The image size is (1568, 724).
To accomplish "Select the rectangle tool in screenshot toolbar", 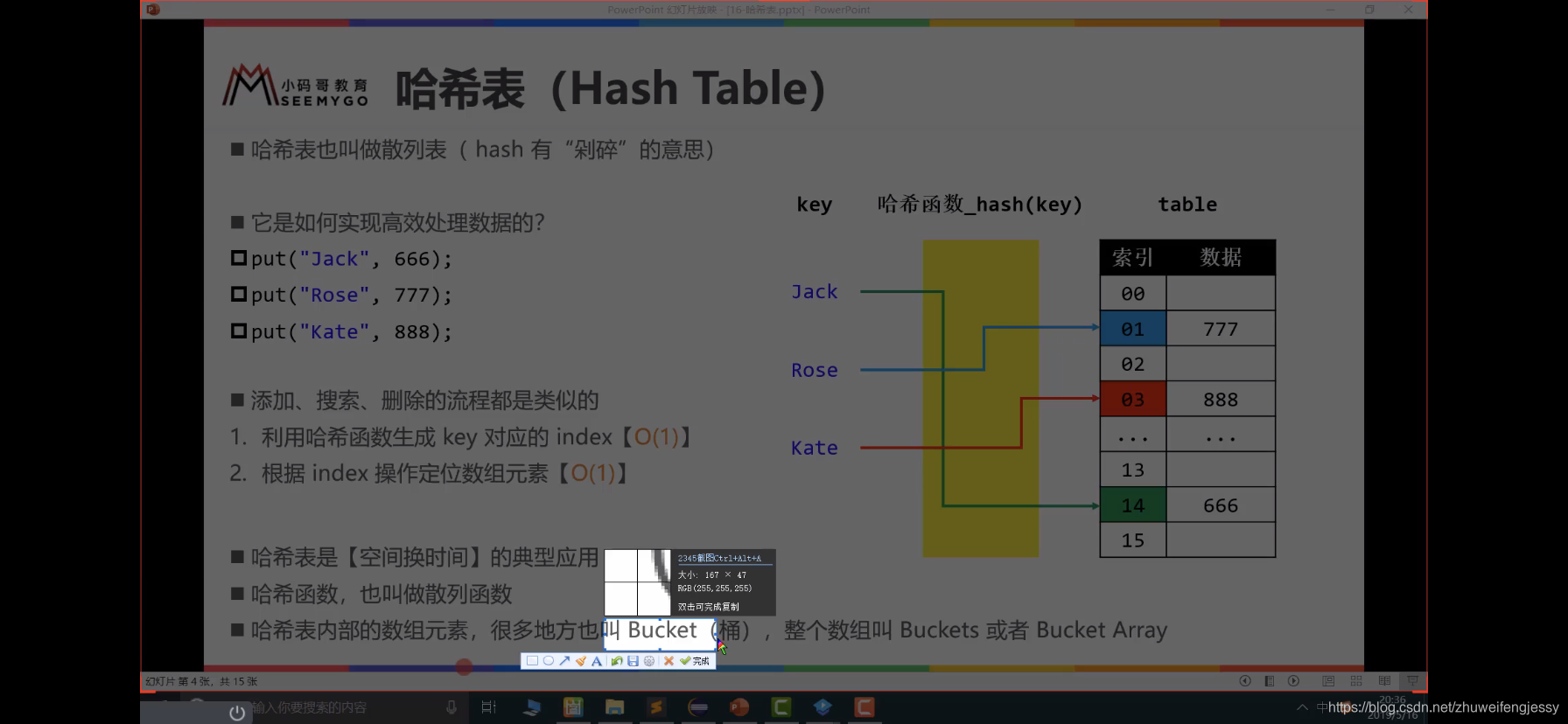I will tap(532, 661).
